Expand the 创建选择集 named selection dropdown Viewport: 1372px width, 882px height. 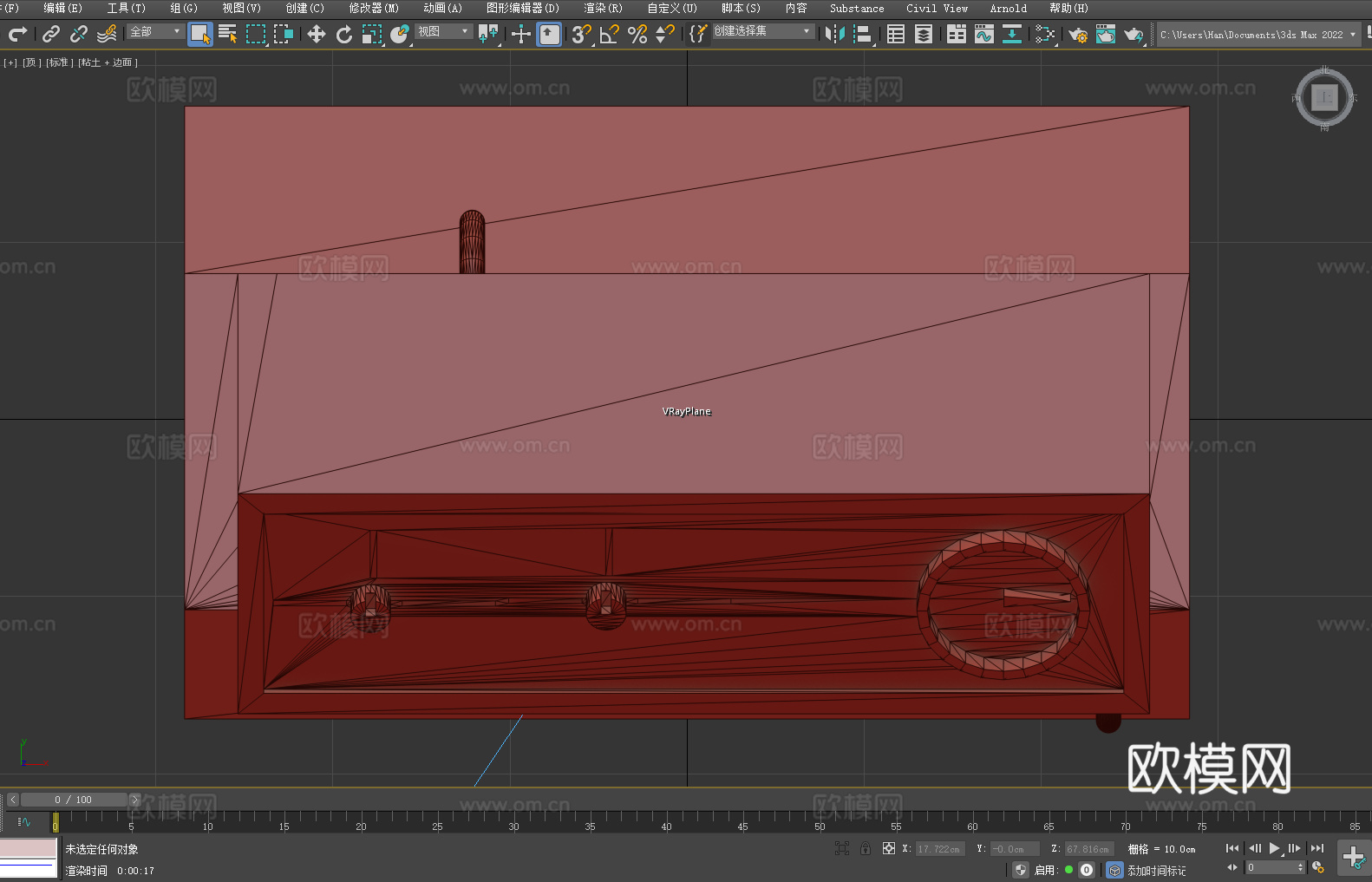click(x=762, y=31)
